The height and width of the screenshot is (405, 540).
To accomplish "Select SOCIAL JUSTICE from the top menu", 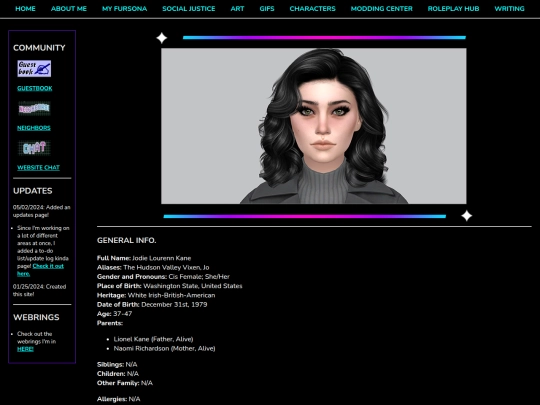I will click(x=189, y=9).
